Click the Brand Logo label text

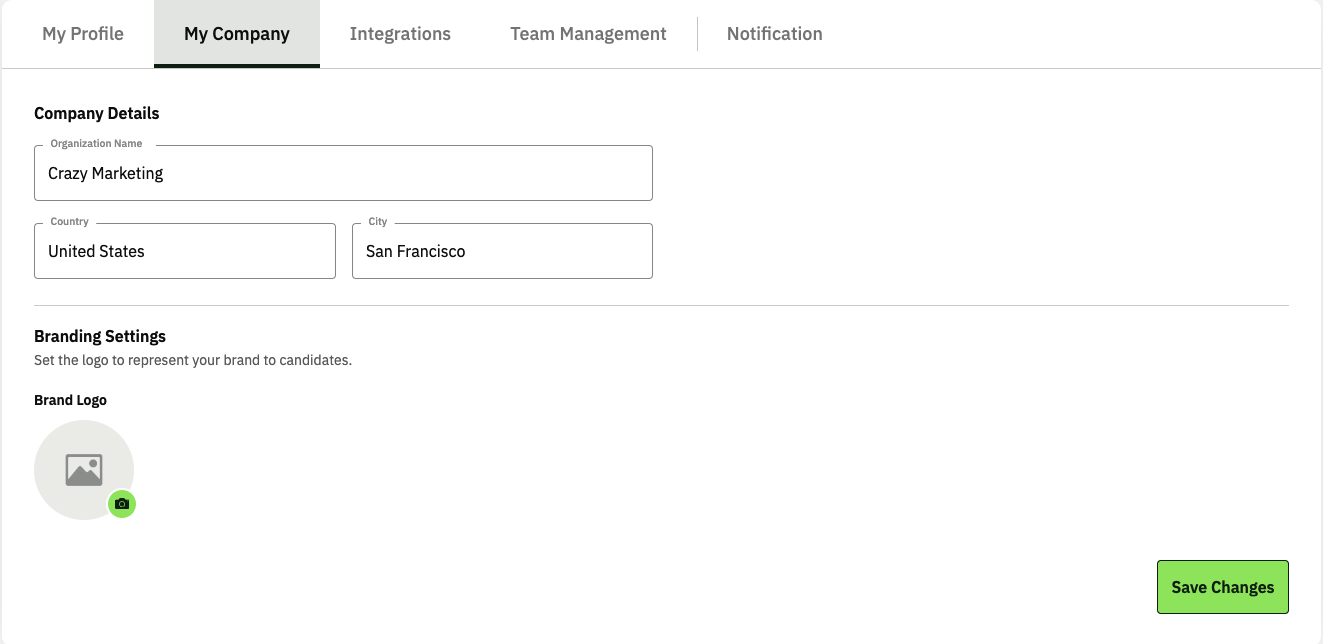[x=70, y=400]
